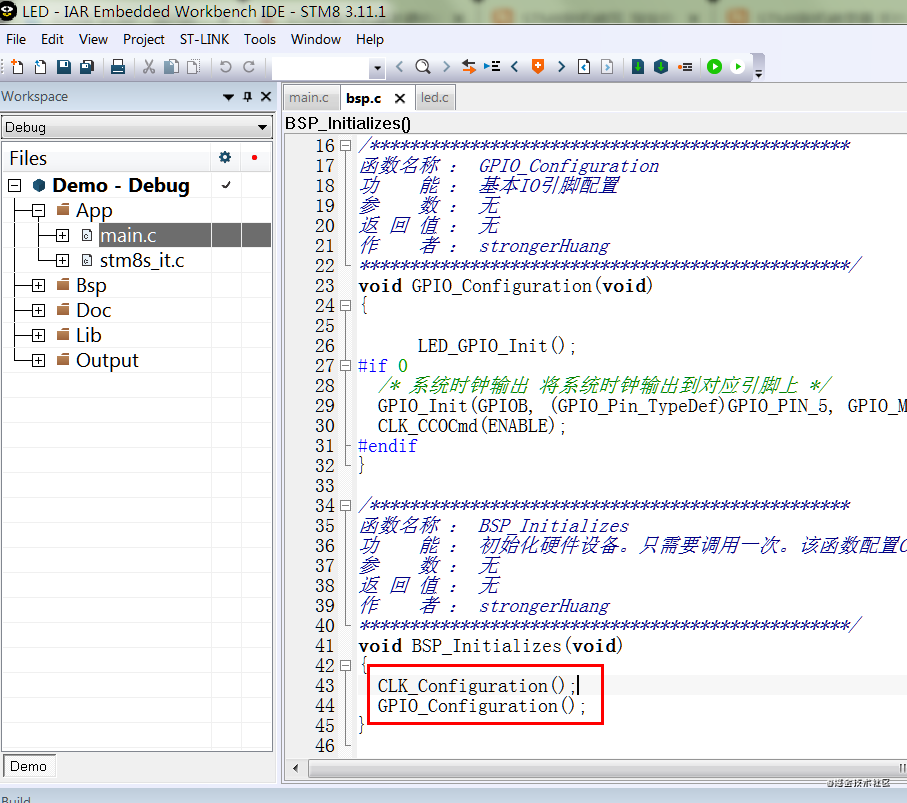907x803 pixels.
Task: Click the Print icon in toolbar
Action: [117, 67]
